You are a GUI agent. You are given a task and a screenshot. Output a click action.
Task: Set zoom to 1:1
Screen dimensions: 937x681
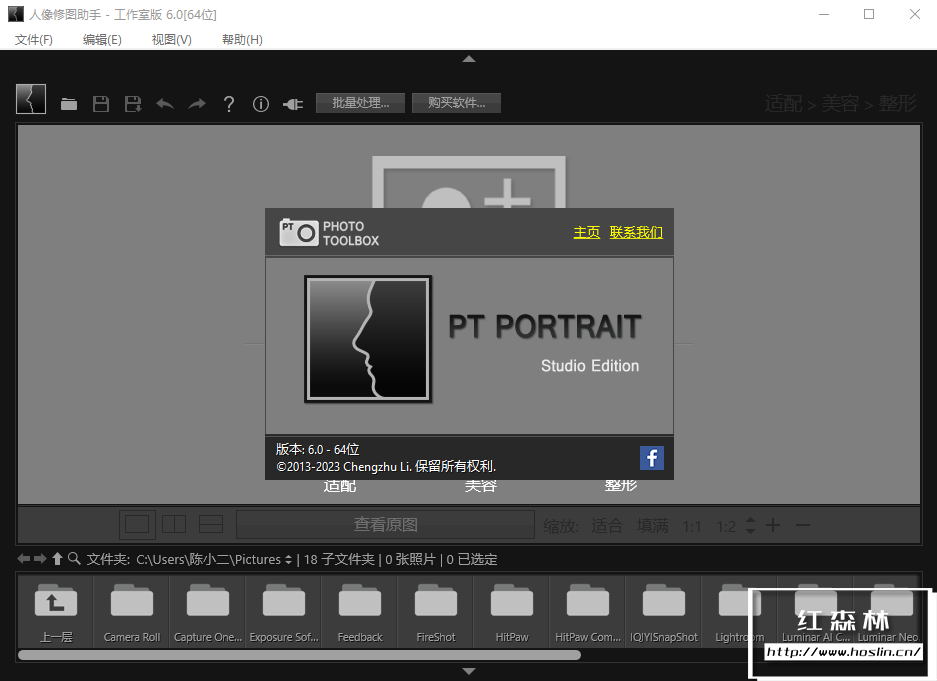point(691,526)
